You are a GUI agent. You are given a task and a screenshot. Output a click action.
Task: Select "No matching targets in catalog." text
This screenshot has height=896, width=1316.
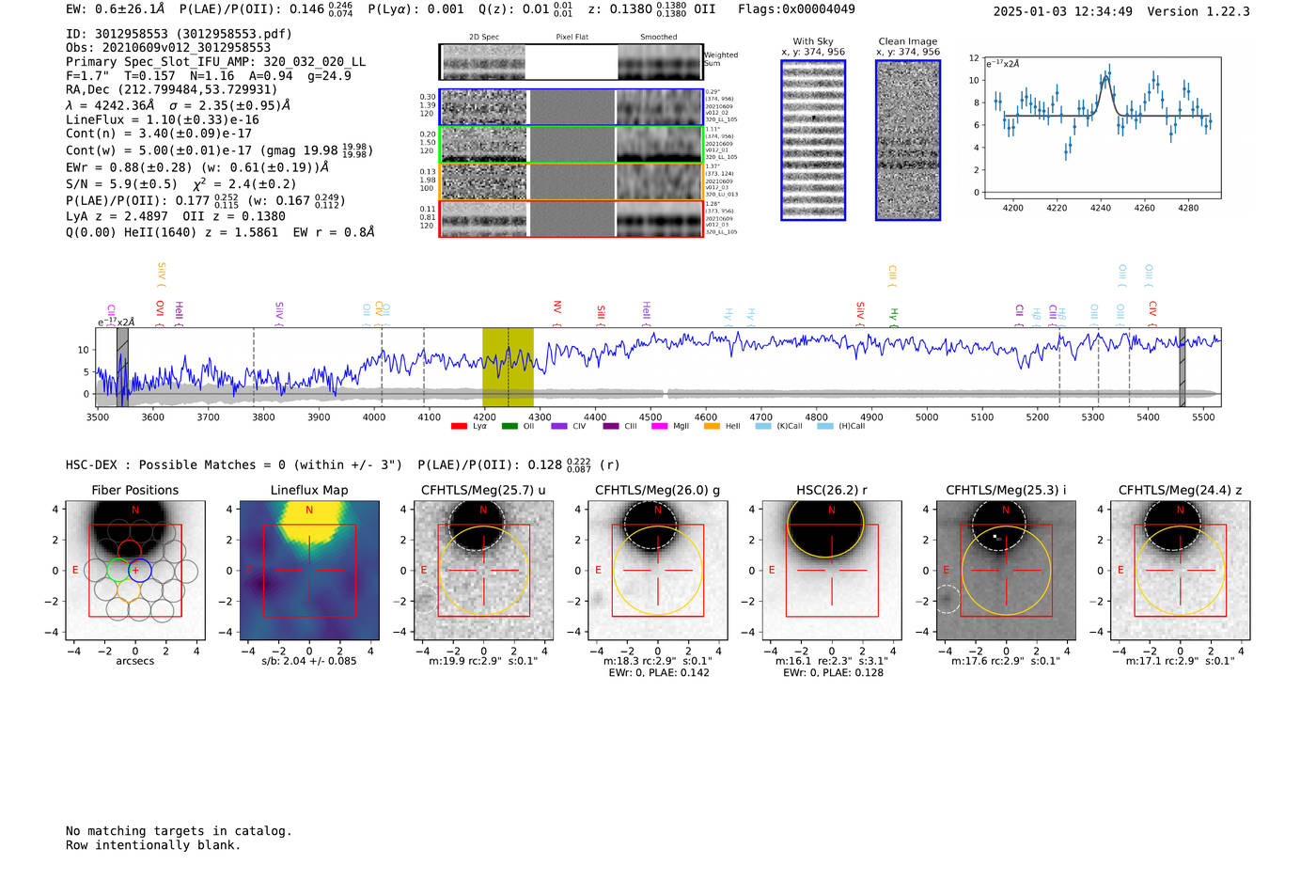[x=179, y=831]
